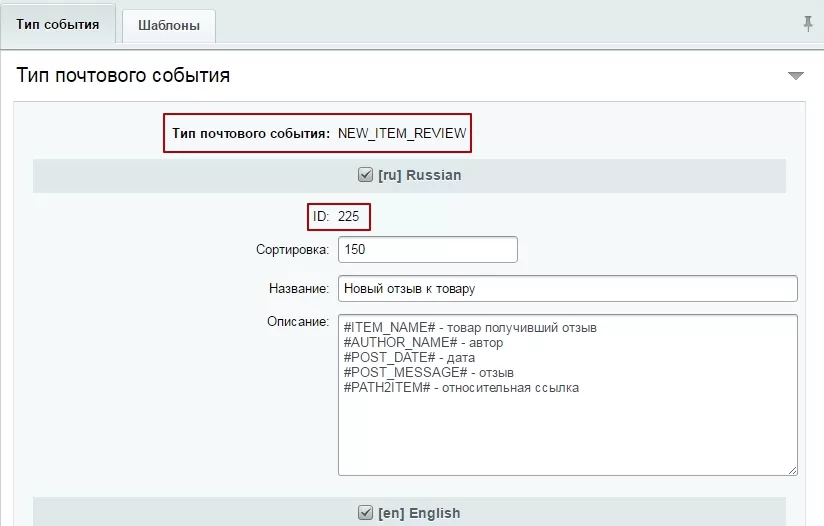Click the Название label
The height and width of the screenshot is (526, 824).
click(x=298, y=288)
